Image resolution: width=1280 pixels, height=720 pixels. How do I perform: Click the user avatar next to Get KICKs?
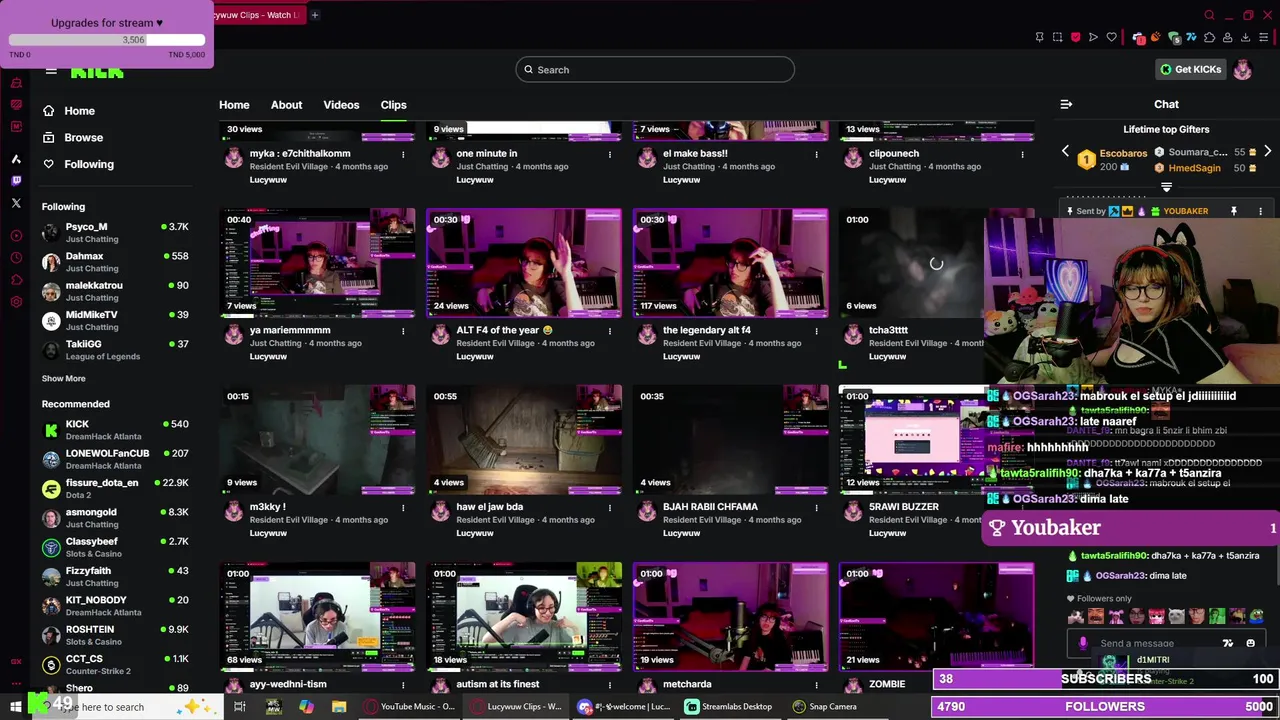click(x=1242, y=69)
